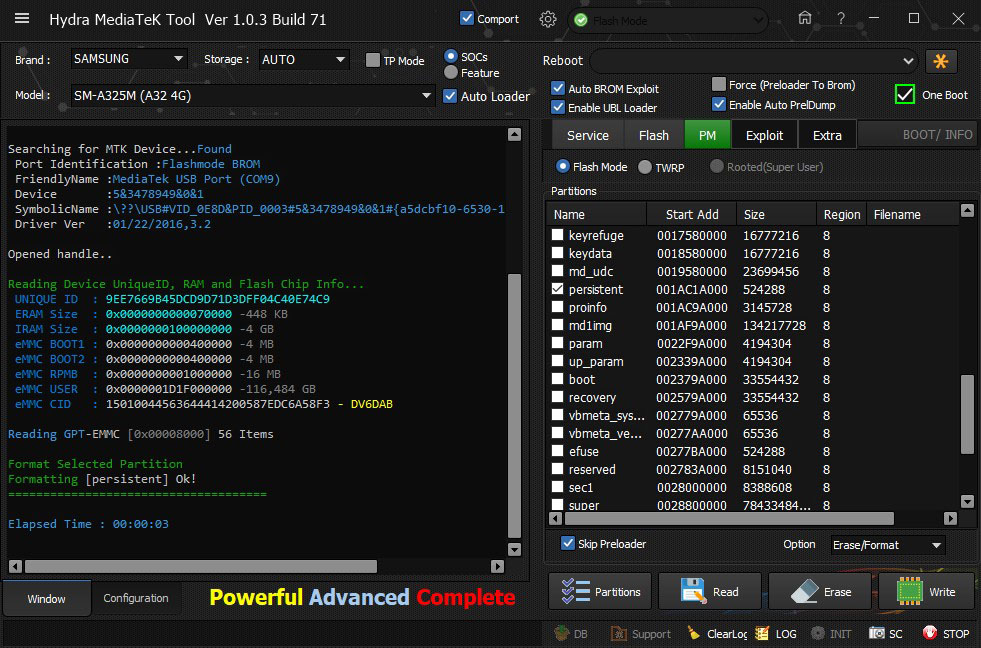Screen dimensions: 981x648
Task: Toggle the Auto BROM Exploit checkbox
Action: pyautogui.click(x=558, y=89)
